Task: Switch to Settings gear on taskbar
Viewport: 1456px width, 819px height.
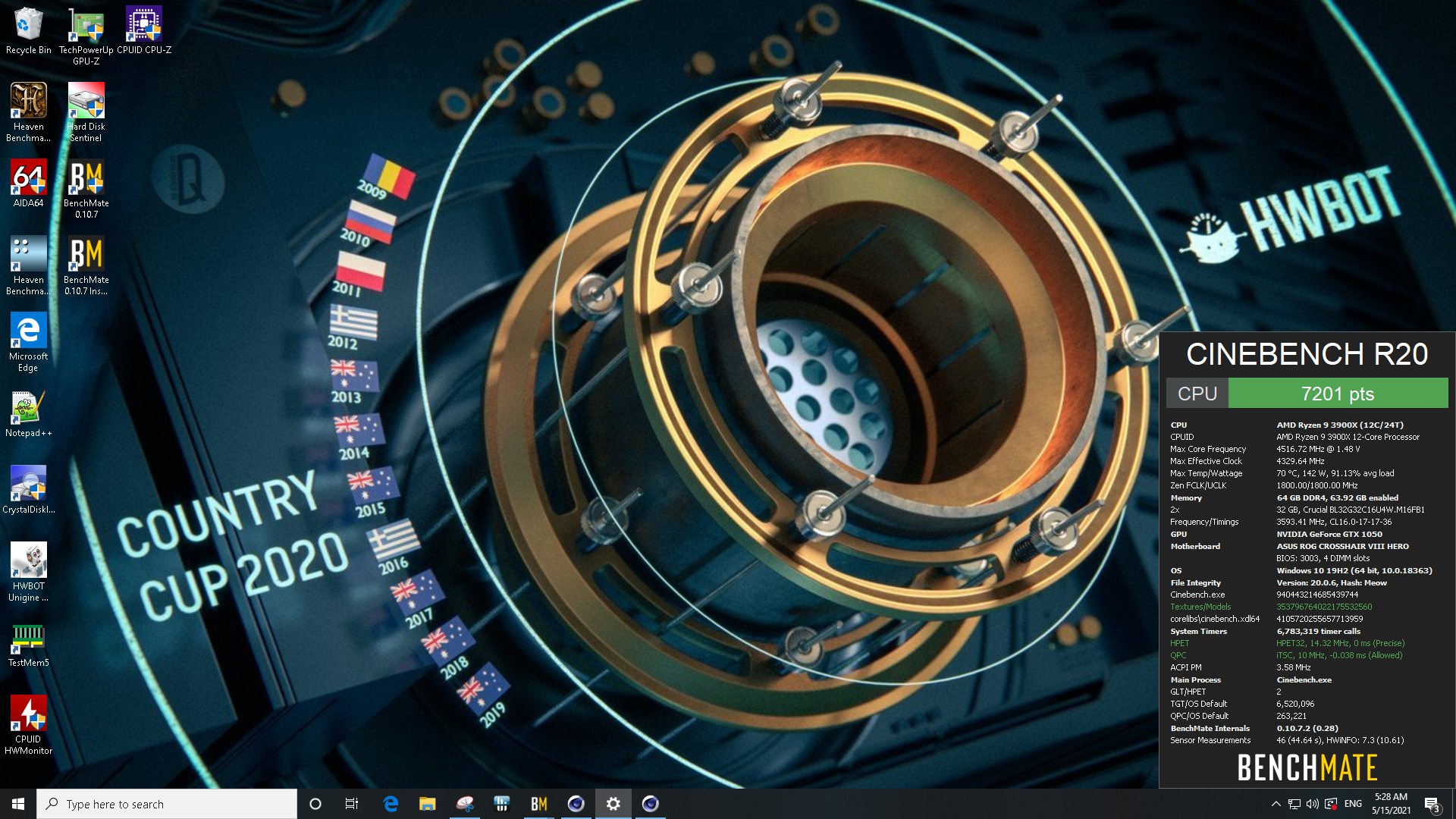Action: 613,804
